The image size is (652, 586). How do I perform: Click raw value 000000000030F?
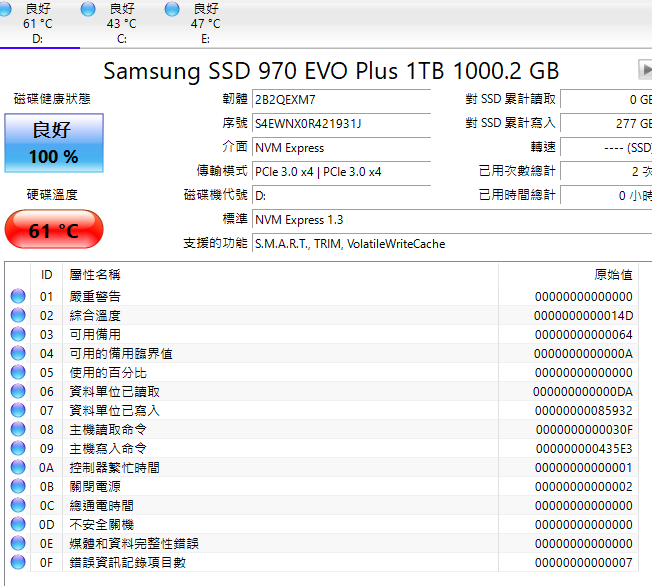pyautogui.click(x=584, y=430)
